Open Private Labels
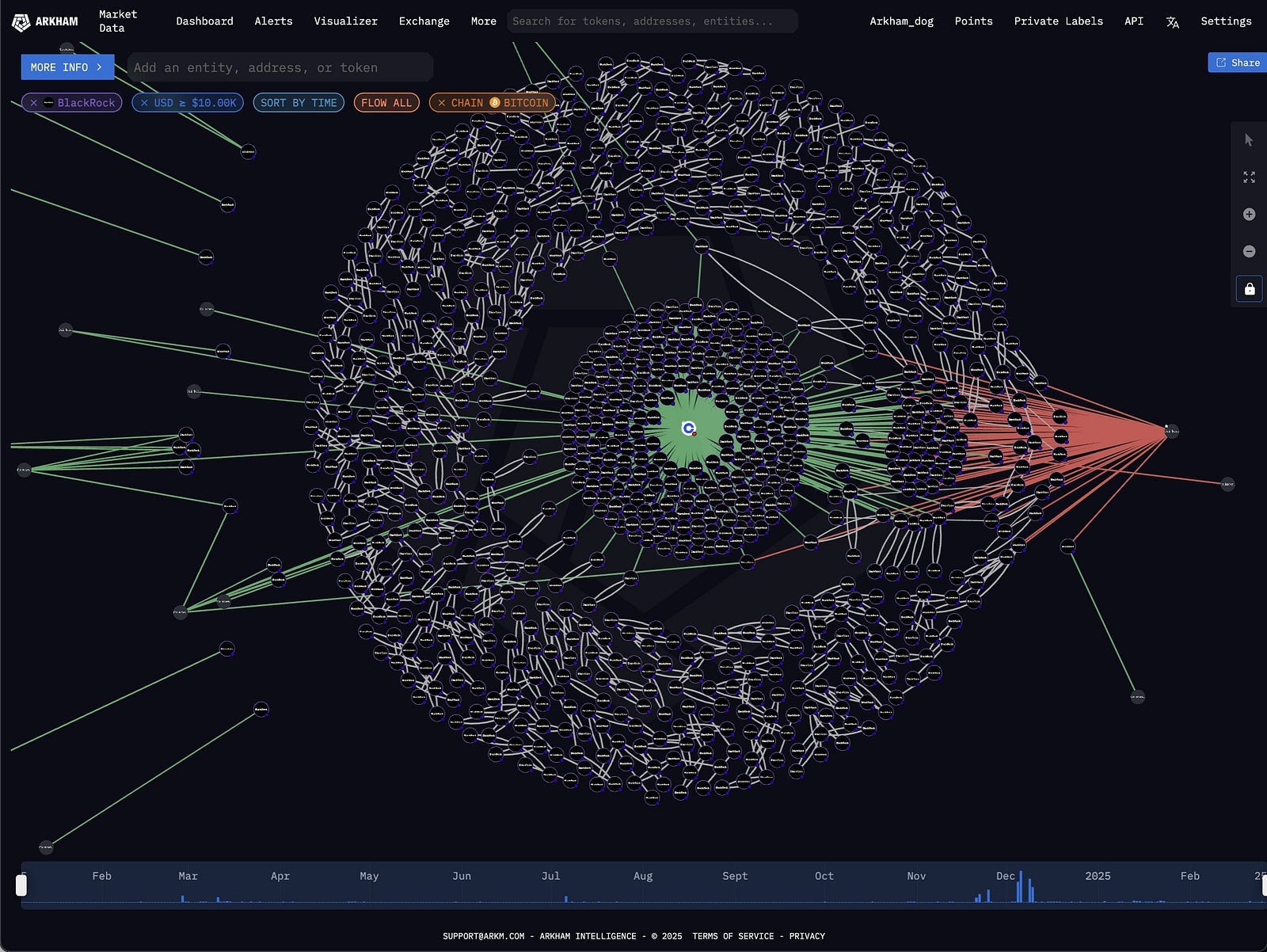Image resolution: width=1267 pixels, height=952 pixels. click(x=1058, y=21)
